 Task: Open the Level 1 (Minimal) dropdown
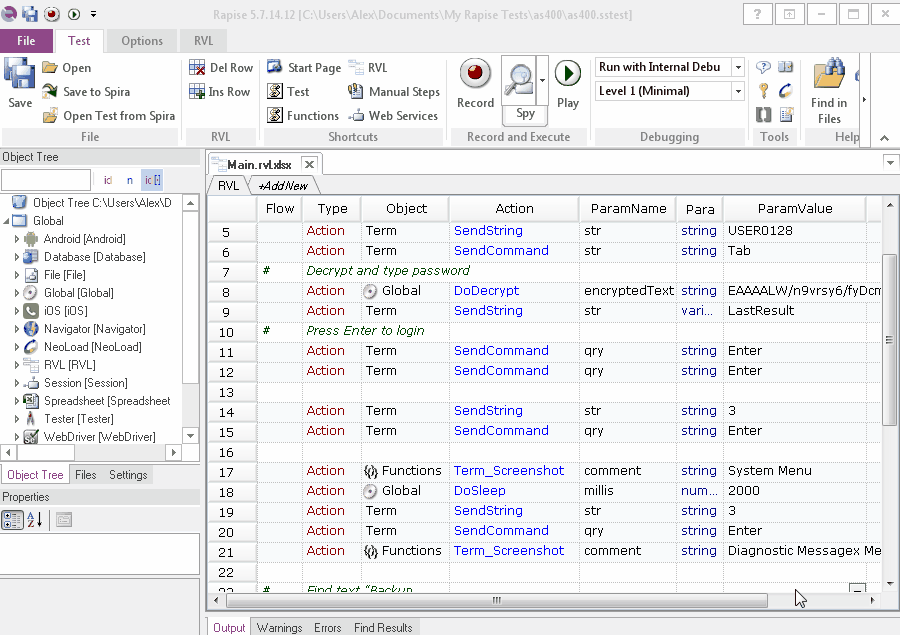738,92
